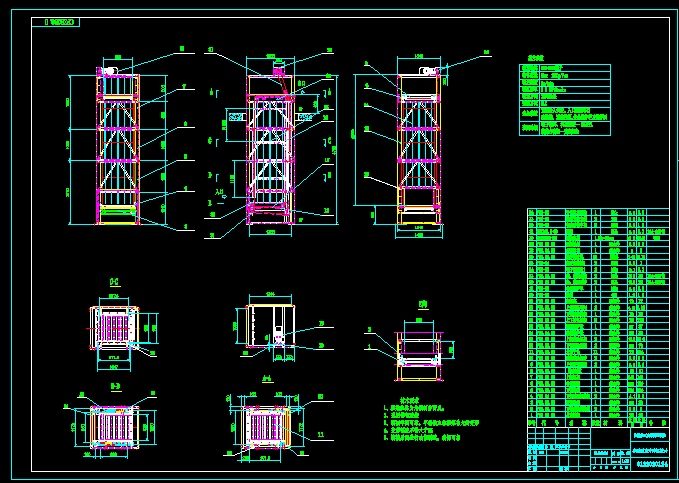679x483 pixels.
Task: Click callout number 11 in A-A section
Action: pyautogui.click(x=321, y=434)
